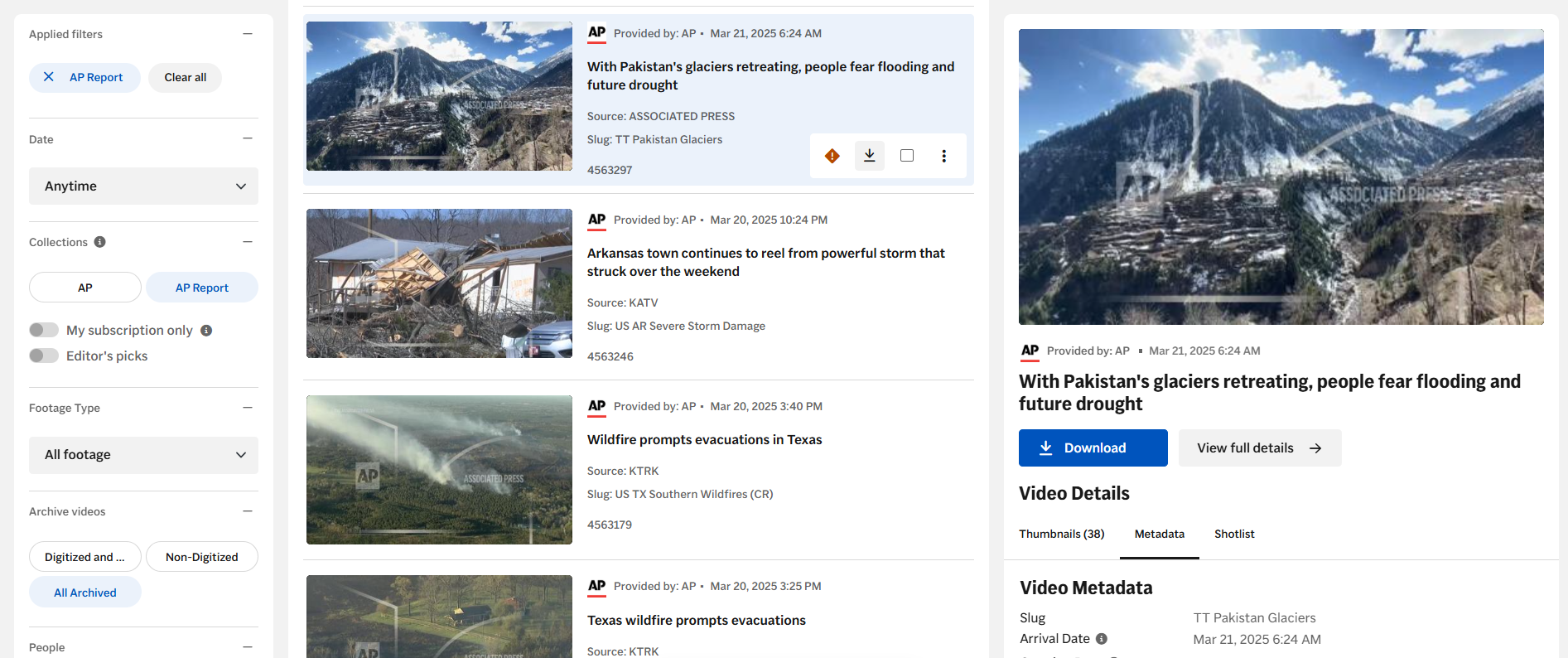Viewport: 1568px width, 658px height.
Task: Click the Clear all filters button
Action: (185, 78)
